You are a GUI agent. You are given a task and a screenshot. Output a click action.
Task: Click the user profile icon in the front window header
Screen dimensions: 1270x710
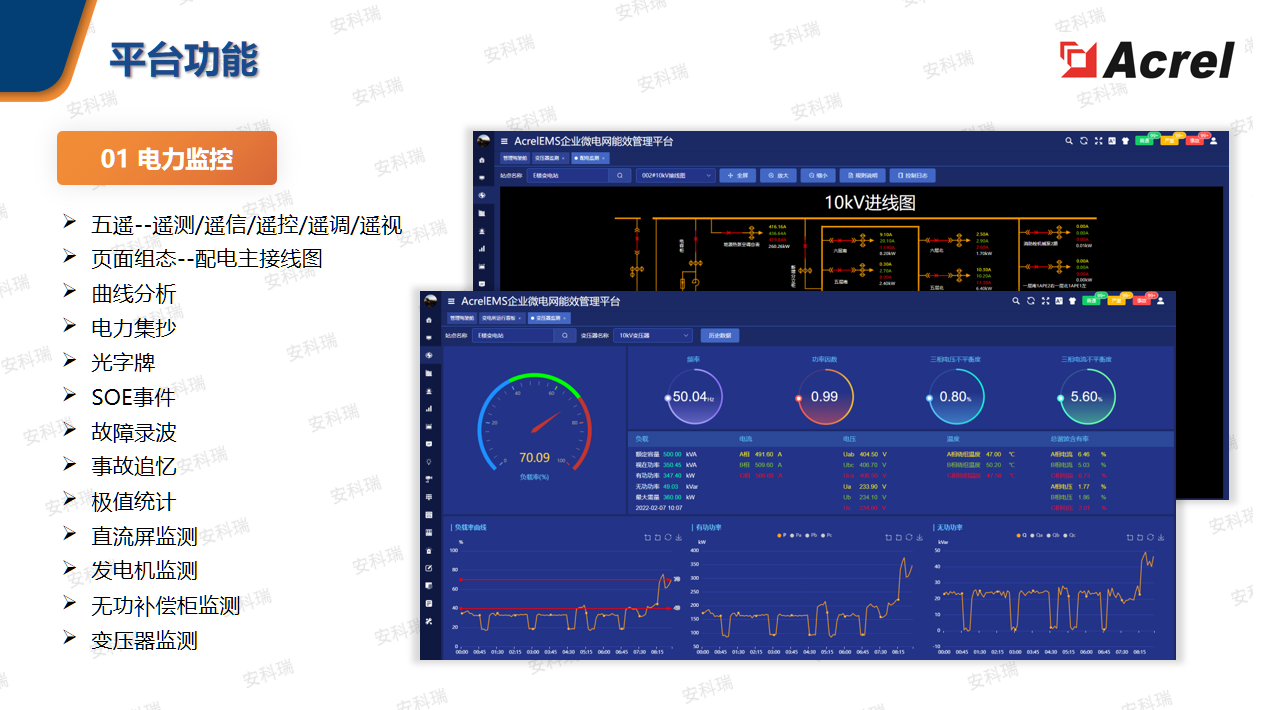(1162, 301)
